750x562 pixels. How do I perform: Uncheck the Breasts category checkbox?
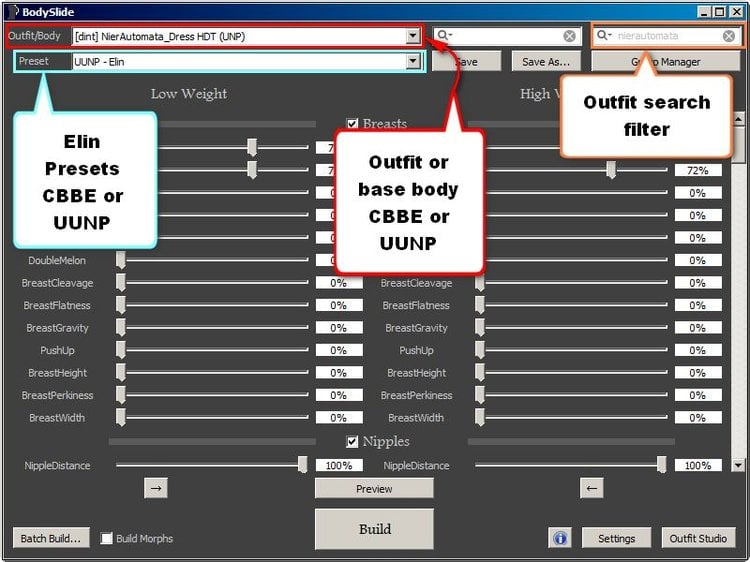tap(352, 124)
